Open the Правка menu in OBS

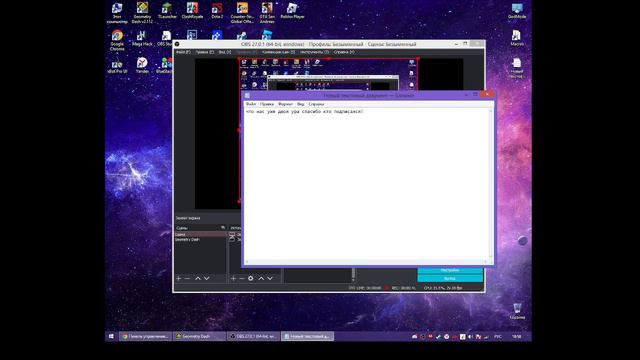tap(204, 52)
